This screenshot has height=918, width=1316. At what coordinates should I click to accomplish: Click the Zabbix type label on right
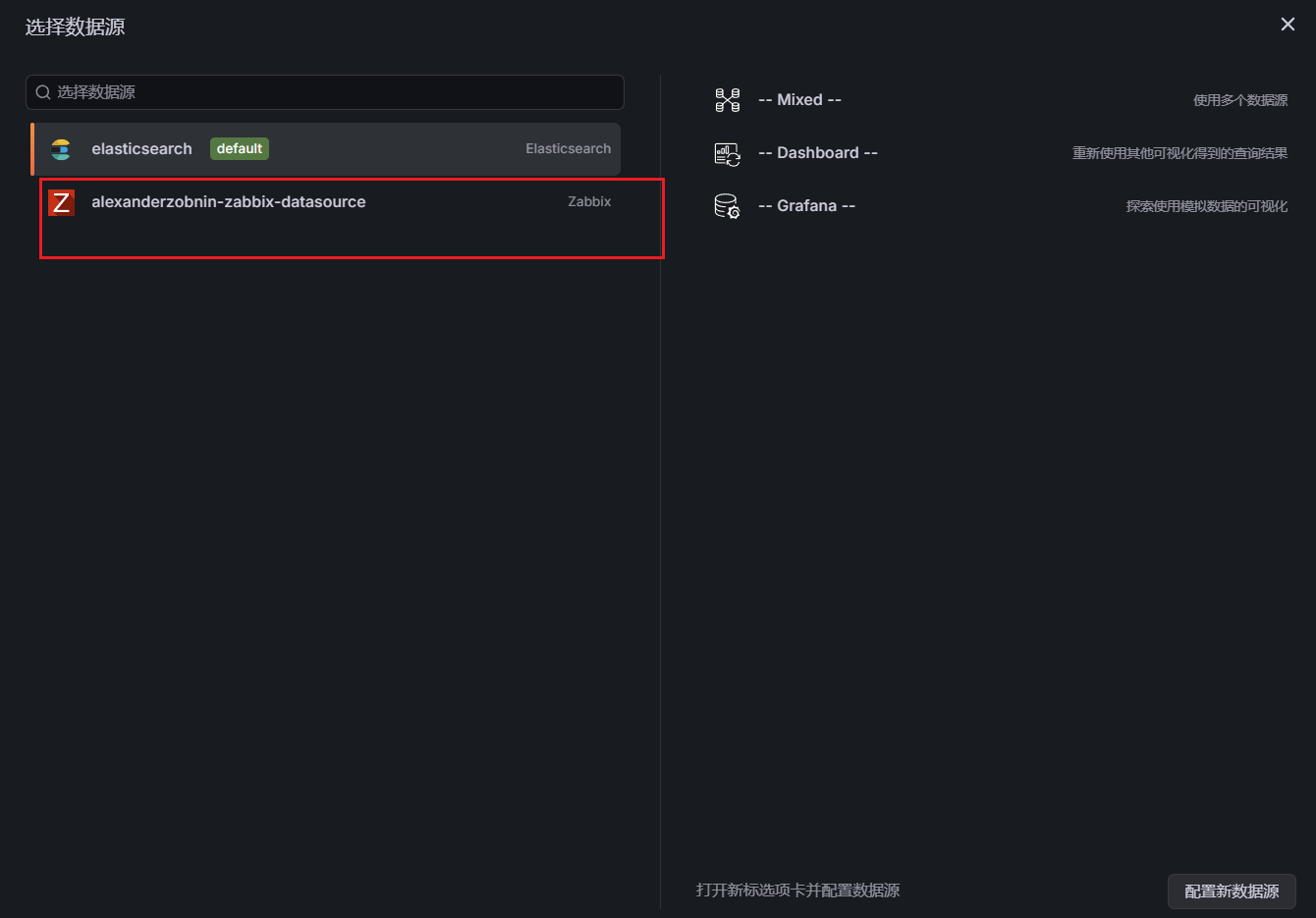pos(589,202)
